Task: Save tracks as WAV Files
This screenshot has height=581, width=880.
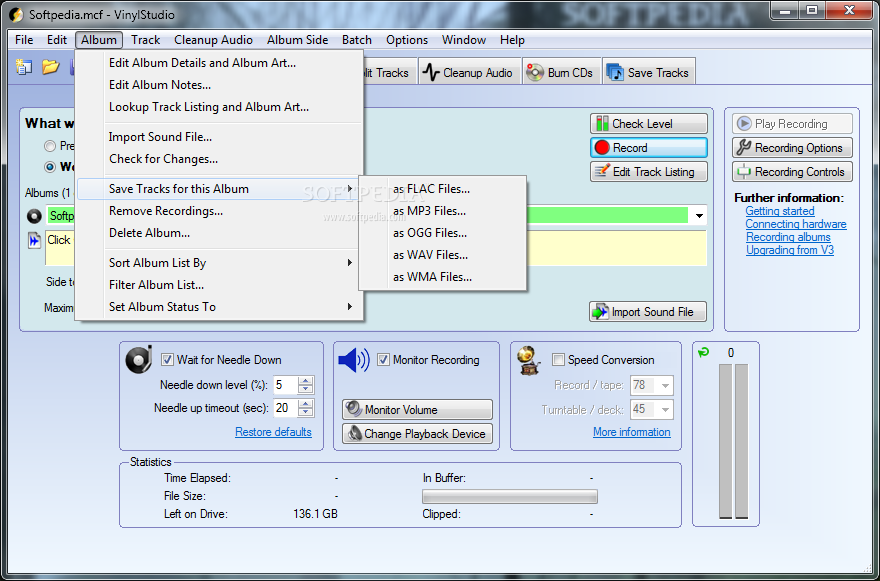Action: [443, 255]
